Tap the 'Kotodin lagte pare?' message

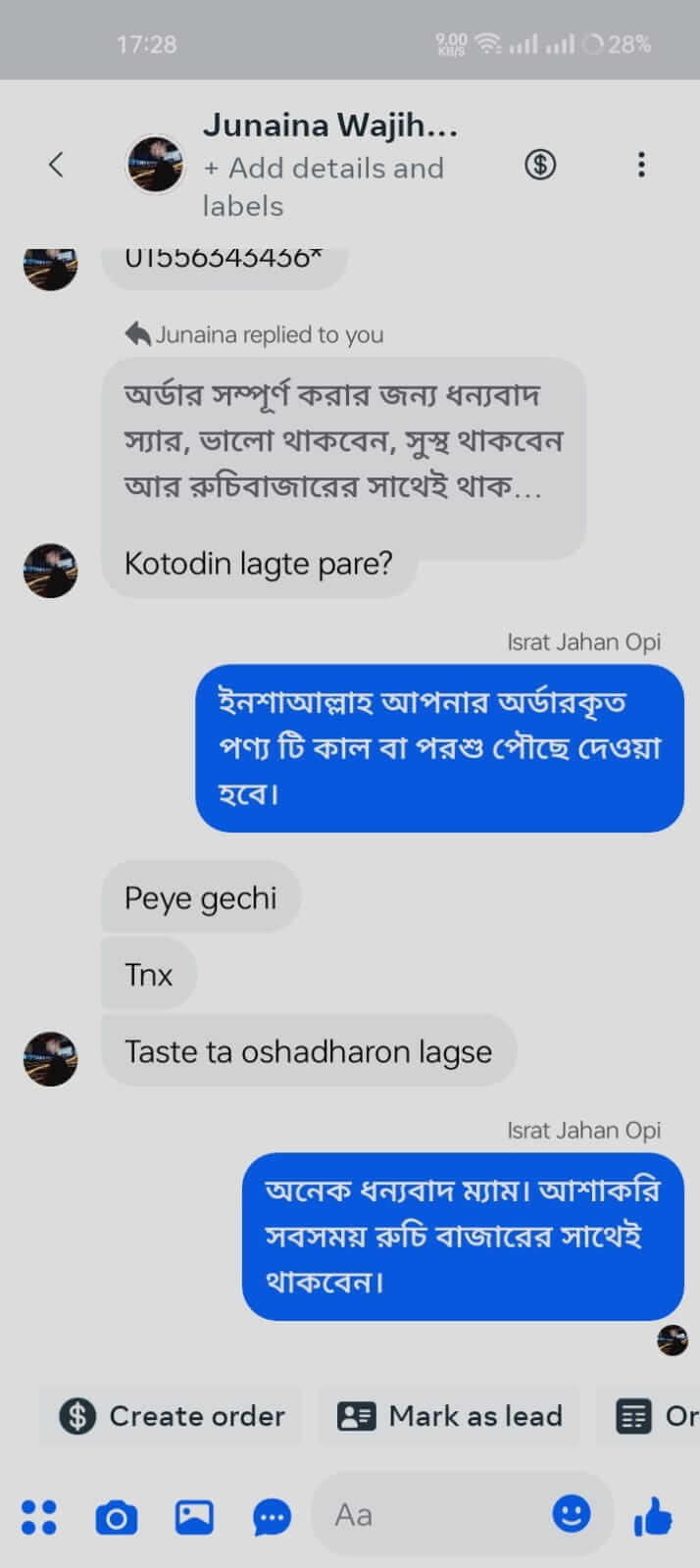(258, 564)
